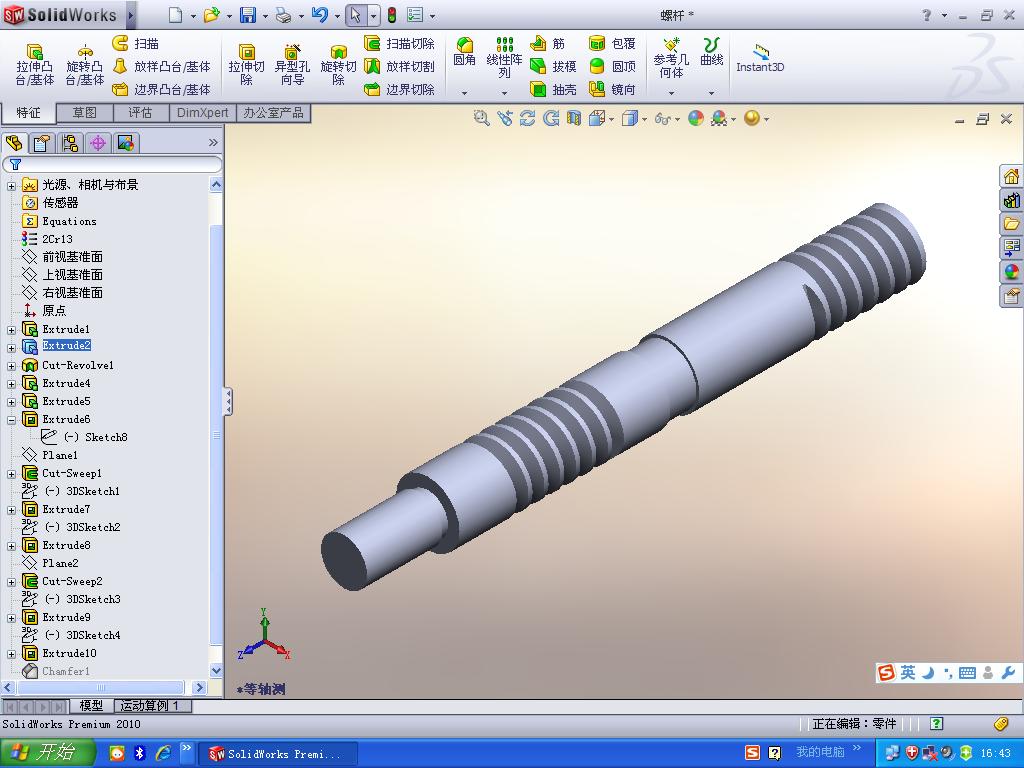Switch to the 模型 (Model) bottom tab
The height and width of the screenshot is (768, 1024).
pos(91,706)
